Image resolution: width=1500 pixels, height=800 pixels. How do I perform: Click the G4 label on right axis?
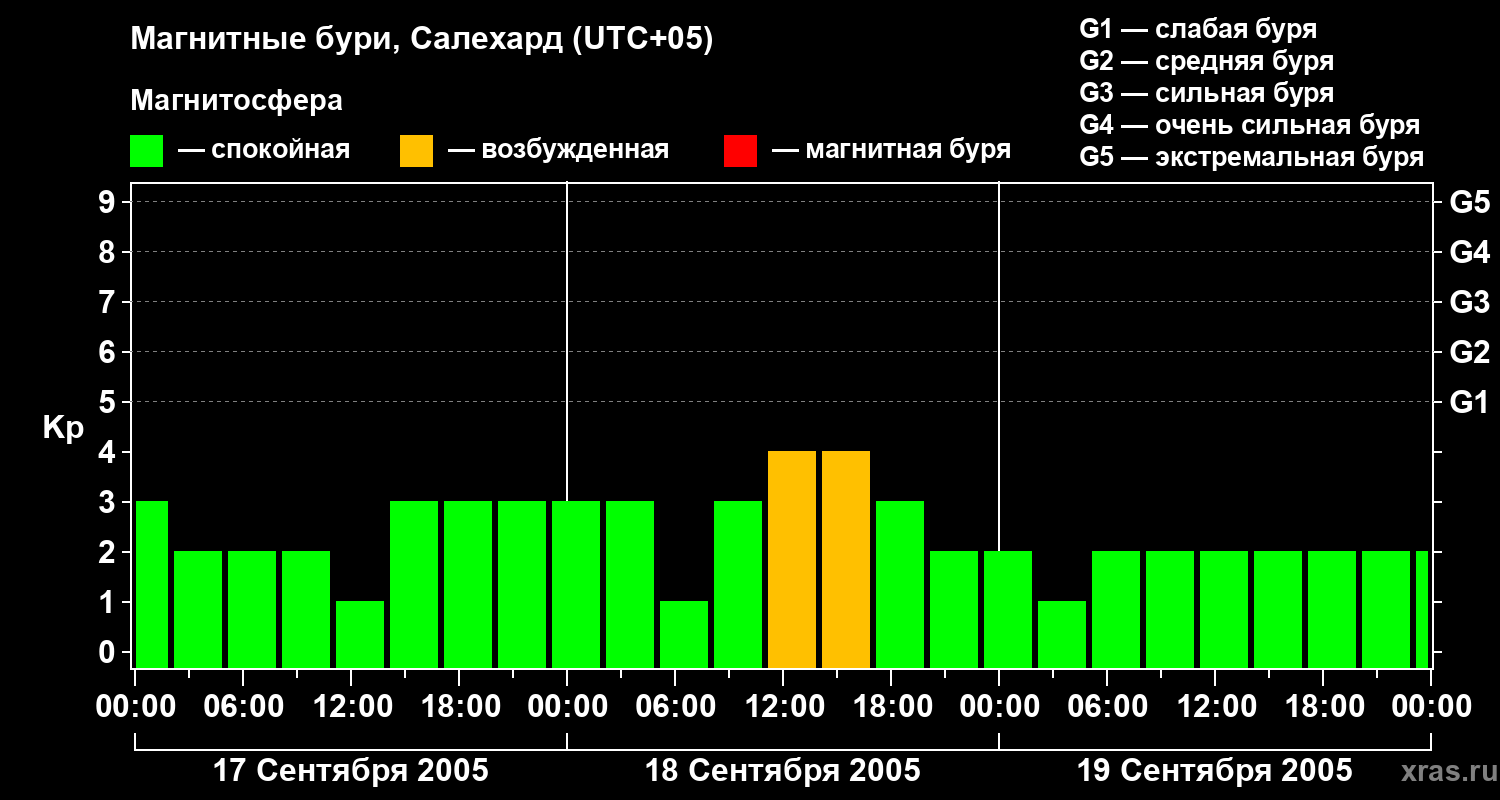click(x=1469, y=252)
